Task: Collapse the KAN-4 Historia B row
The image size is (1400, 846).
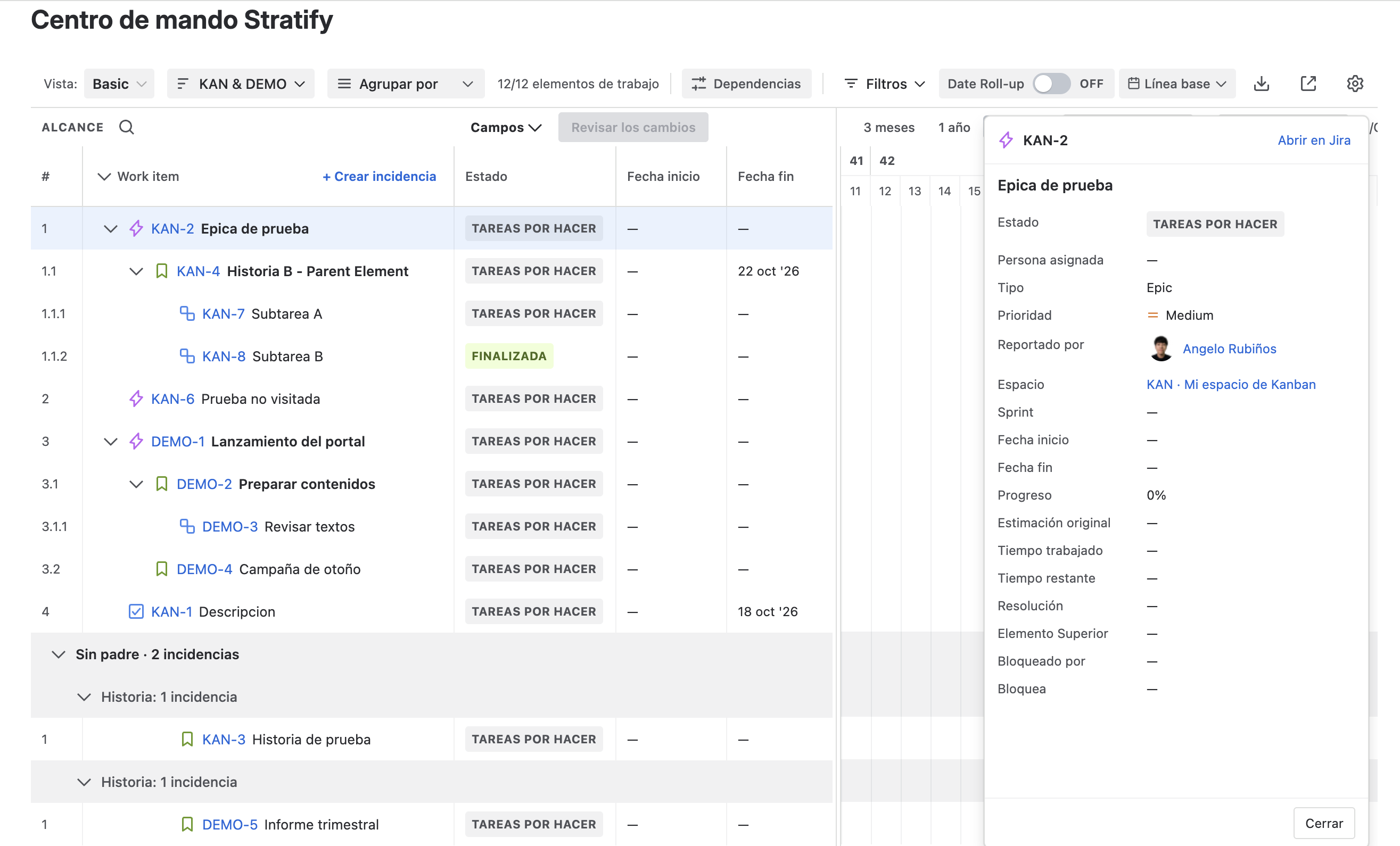Action: (x=136, y=271)
